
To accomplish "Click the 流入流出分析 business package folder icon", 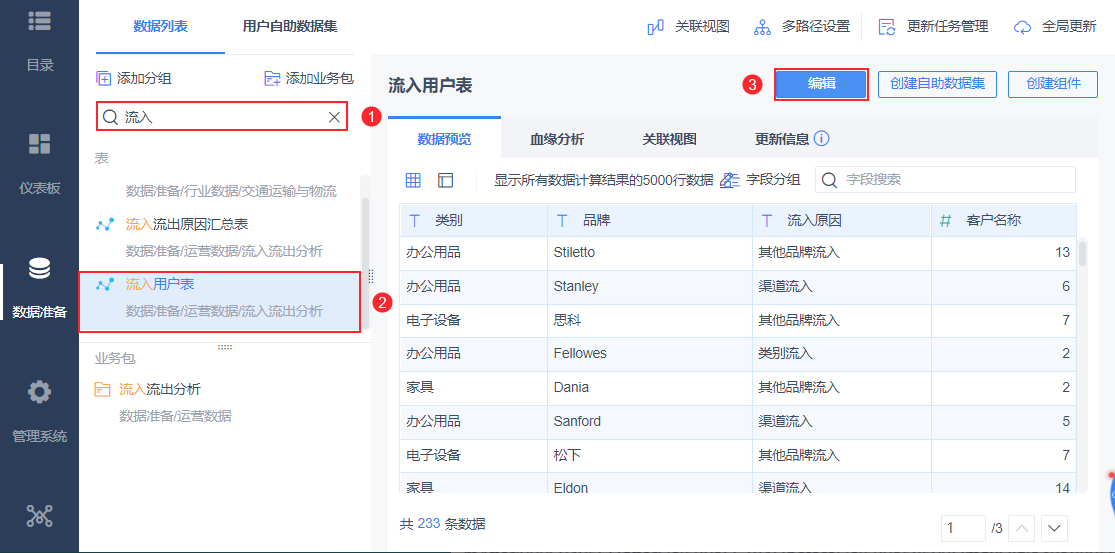I will coord(103,389).
